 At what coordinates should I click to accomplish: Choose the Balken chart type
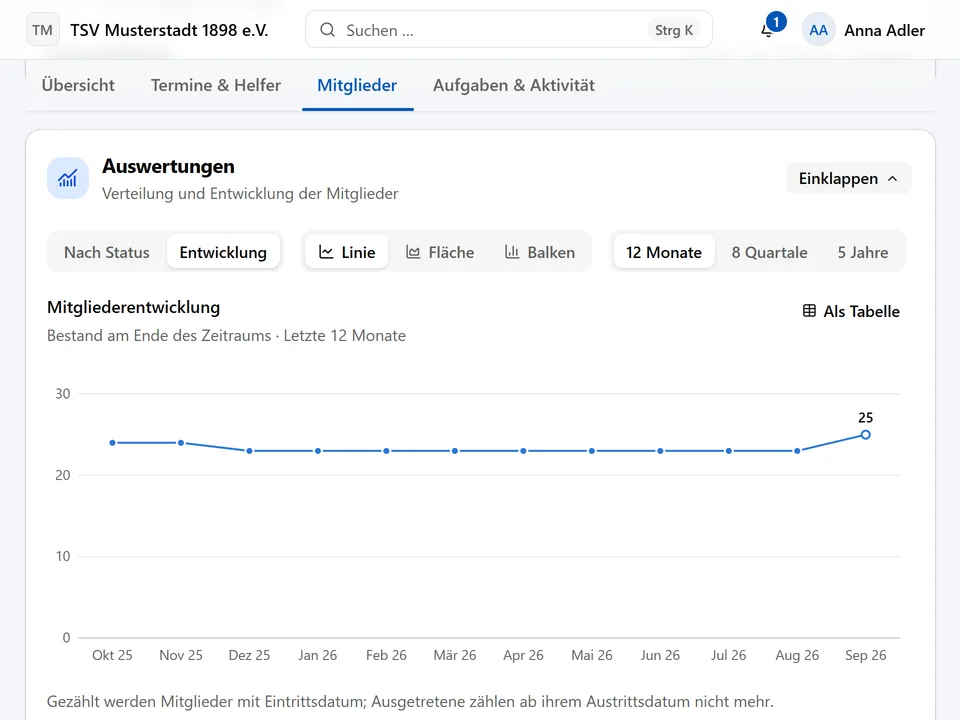[x=539, y=252]
